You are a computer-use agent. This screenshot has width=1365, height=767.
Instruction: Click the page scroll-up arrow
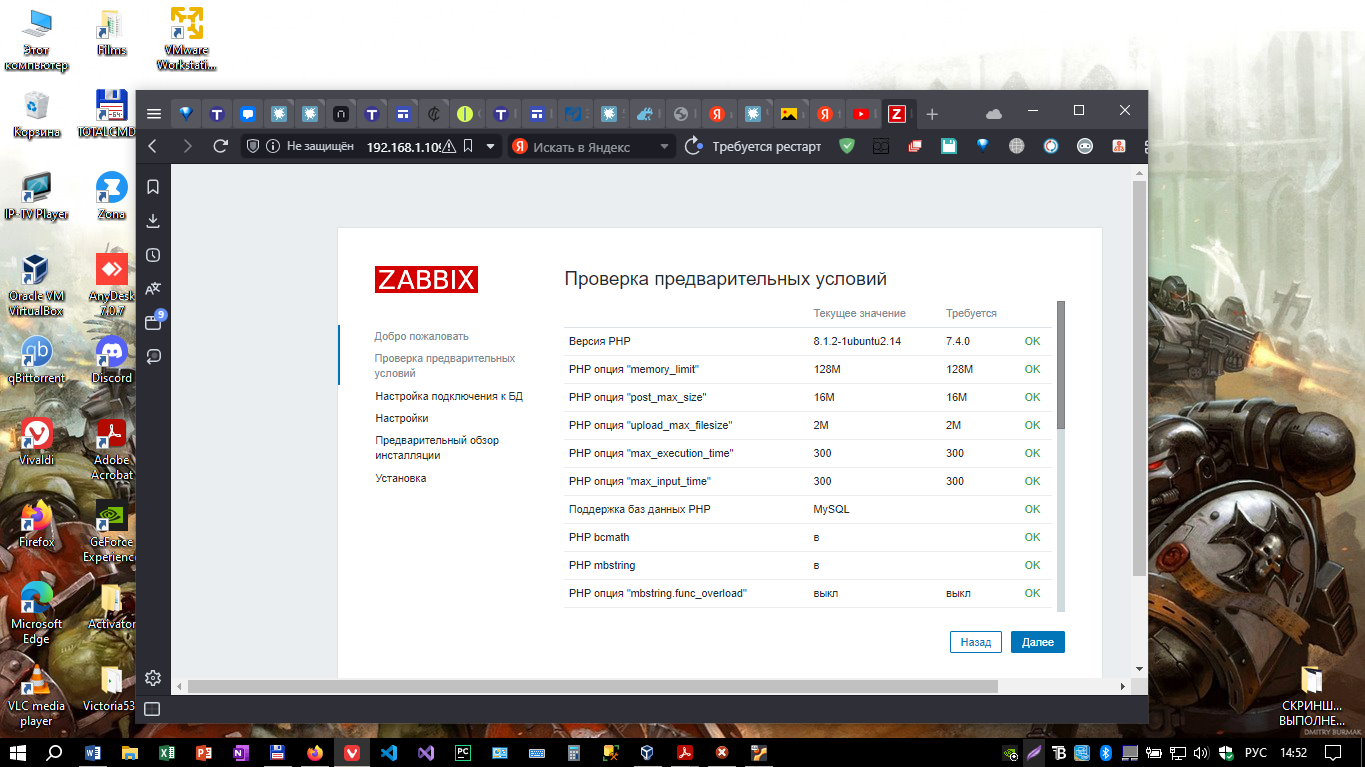1139,174
